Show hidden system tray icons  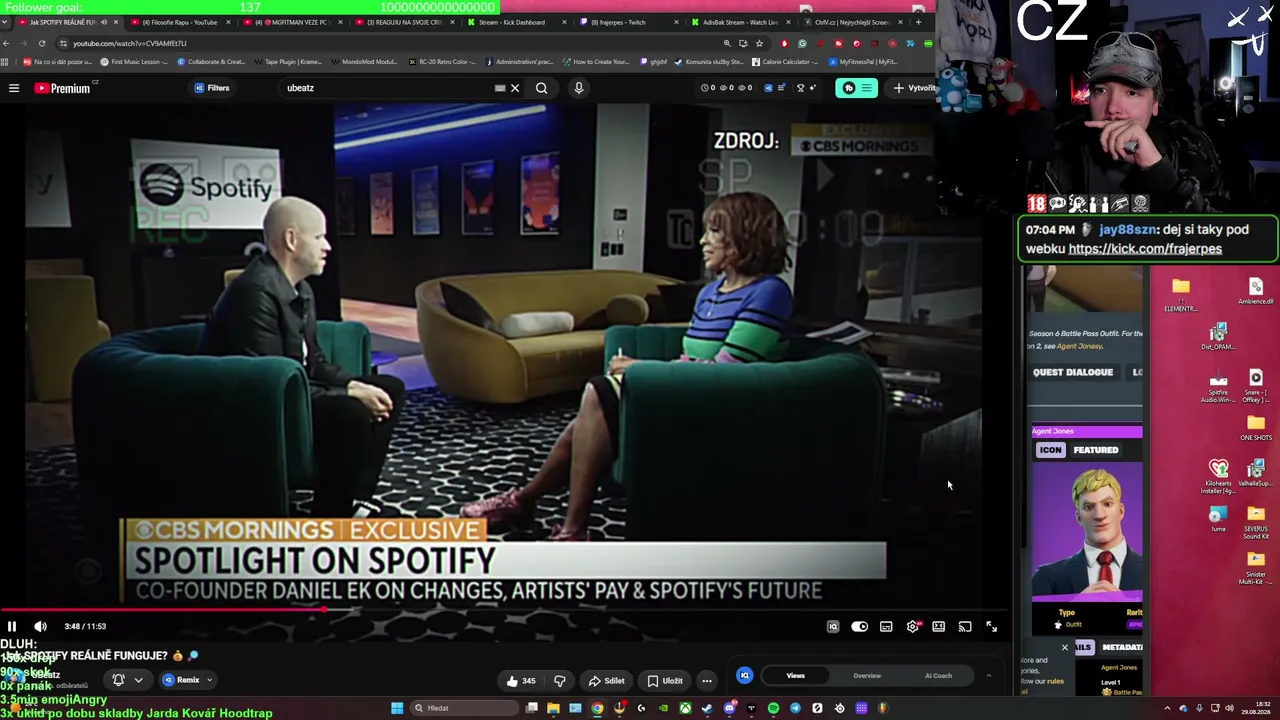pos(1167,709)
